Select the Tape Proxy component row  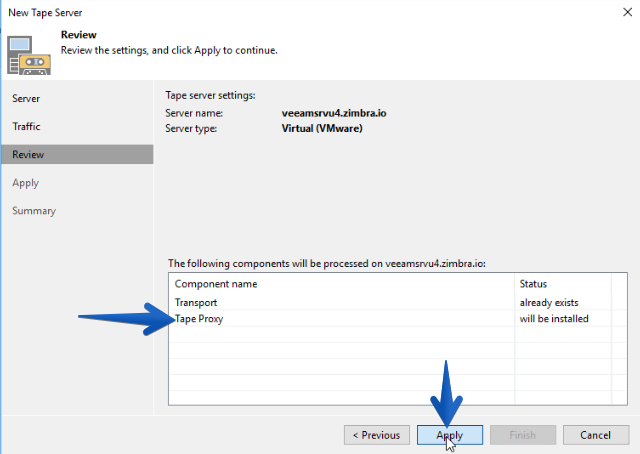[398, 318]
